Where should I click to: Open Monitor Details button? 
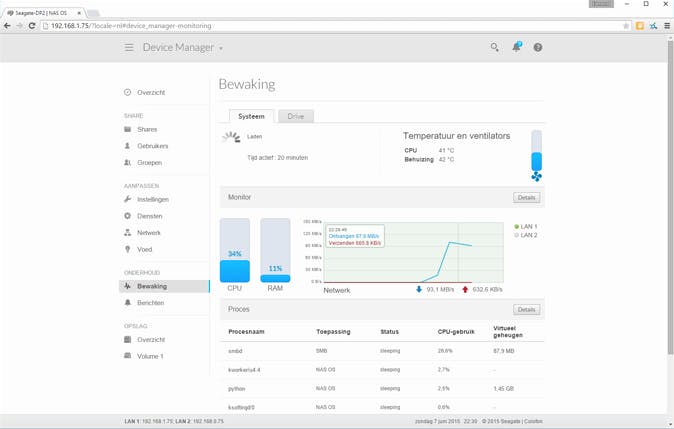526,198
